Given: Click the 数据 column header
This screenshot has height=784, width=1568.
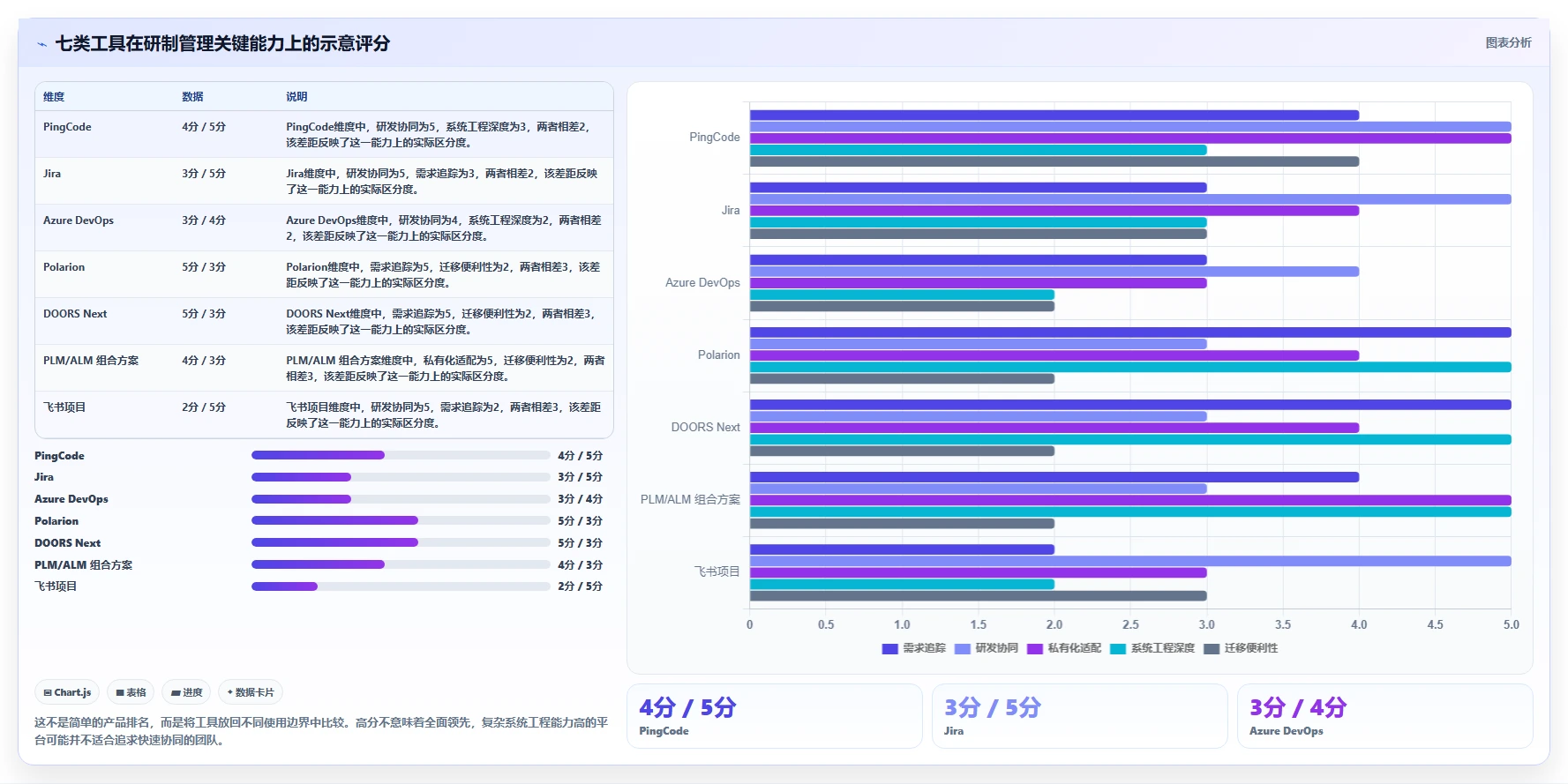Looking at the screenshot, I should tap(192, 97).
